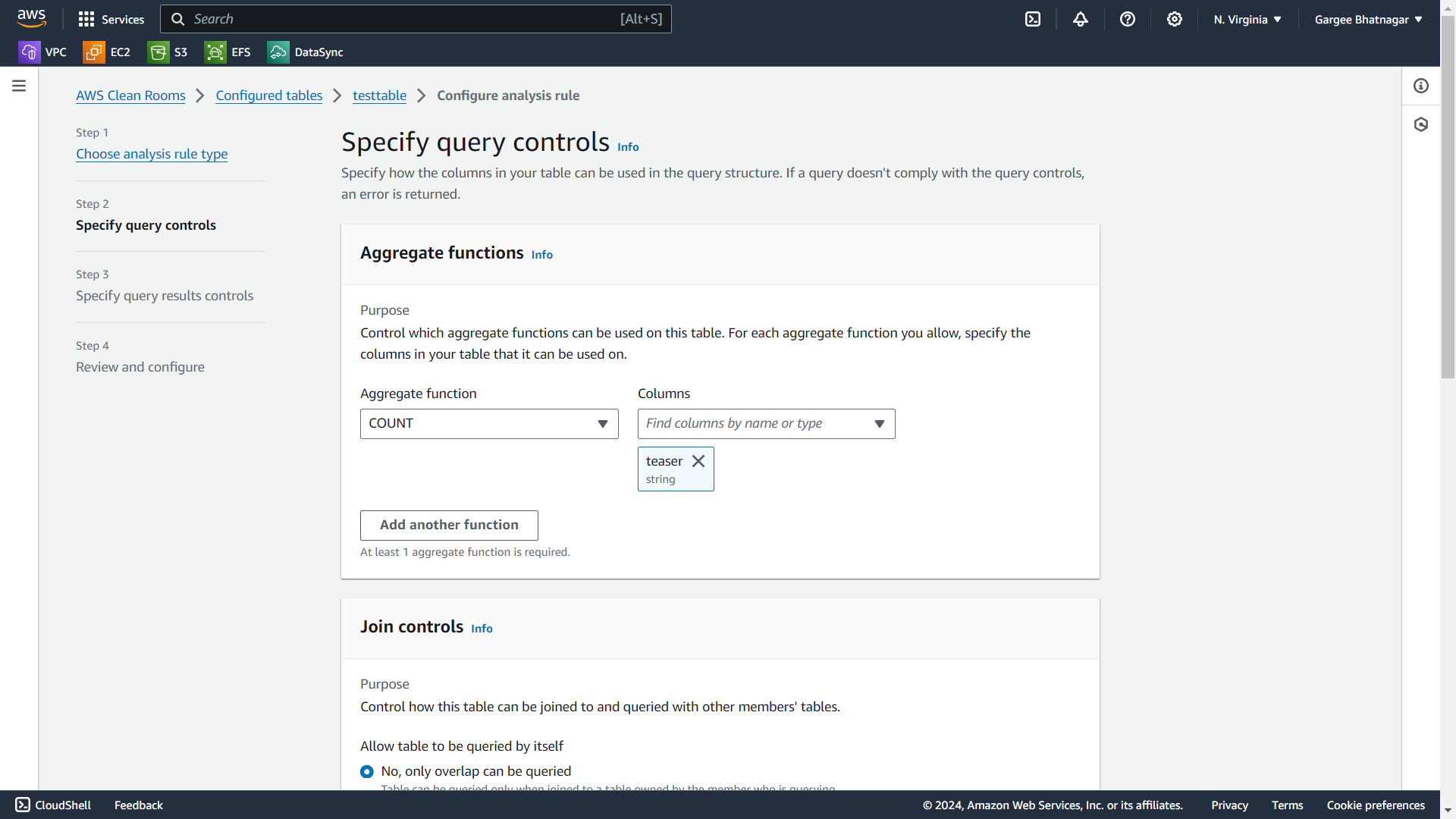Open the EC2 service shortcut icon
1456x819 pixels.
[x=94, y=52]
